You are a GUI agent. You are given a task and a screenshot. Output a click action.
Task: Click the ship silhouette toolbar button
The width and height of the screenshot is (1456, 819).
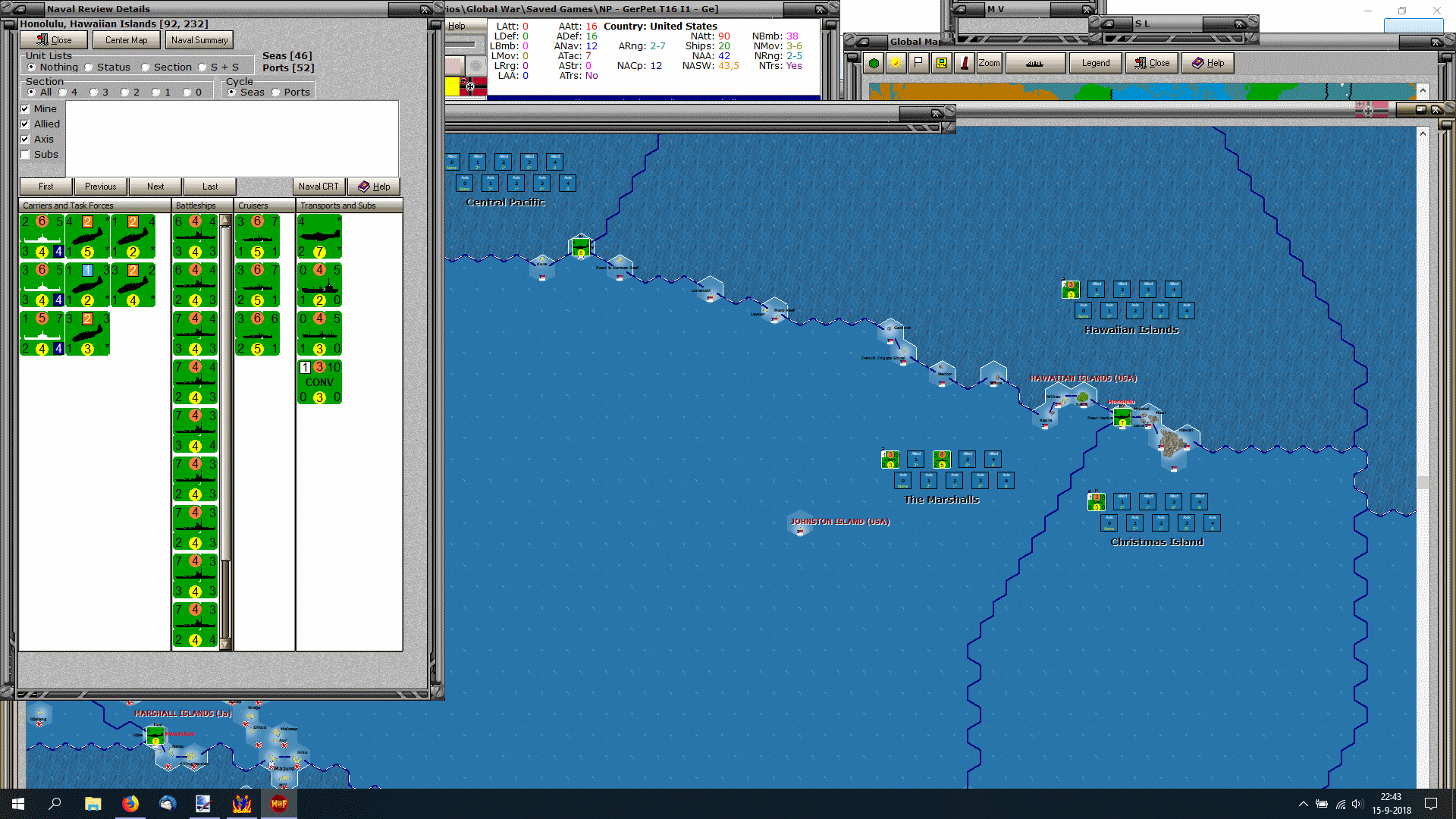pos(1034,63)
